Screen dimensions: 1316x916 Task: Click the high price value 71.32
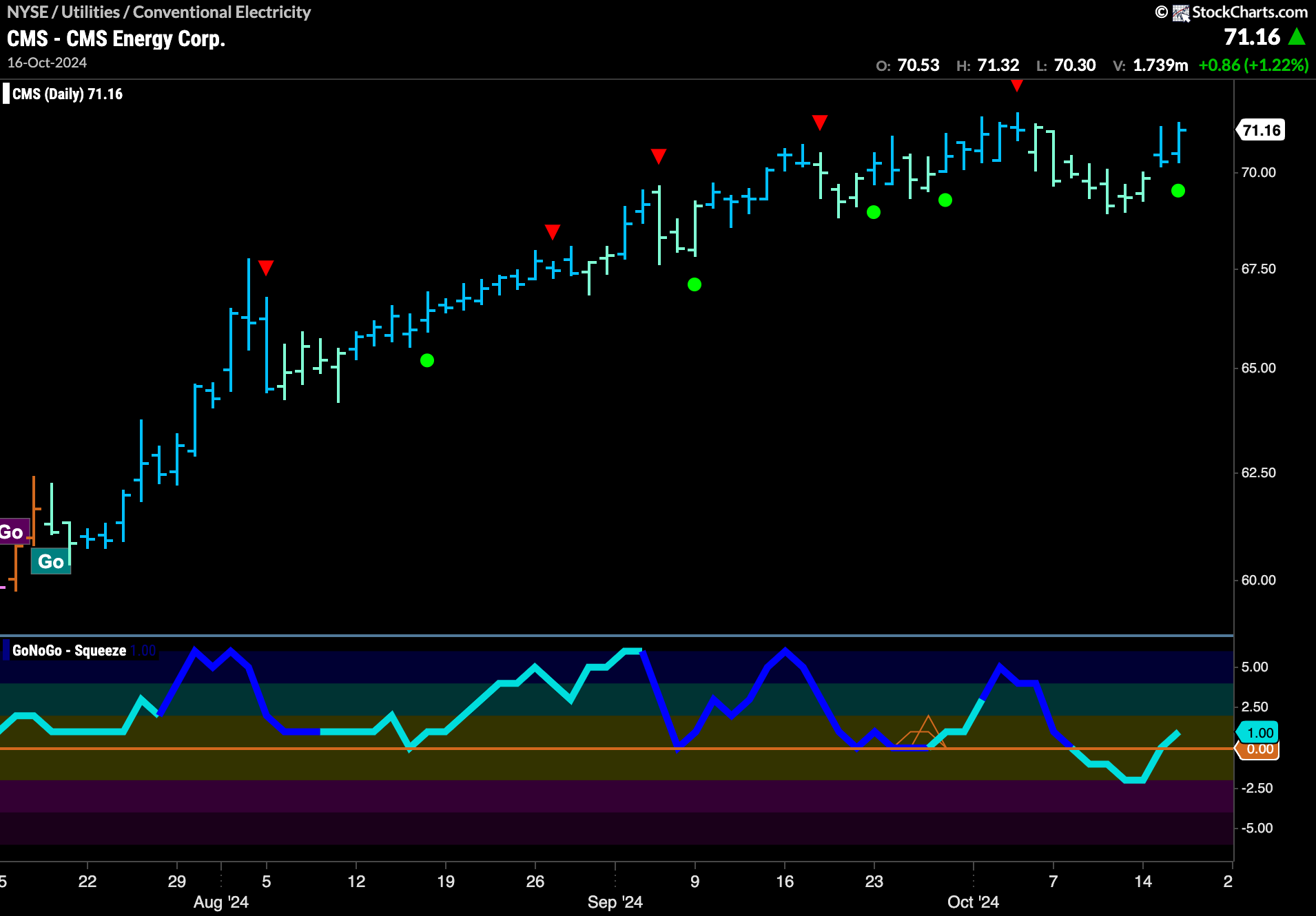tap(998, 65)
